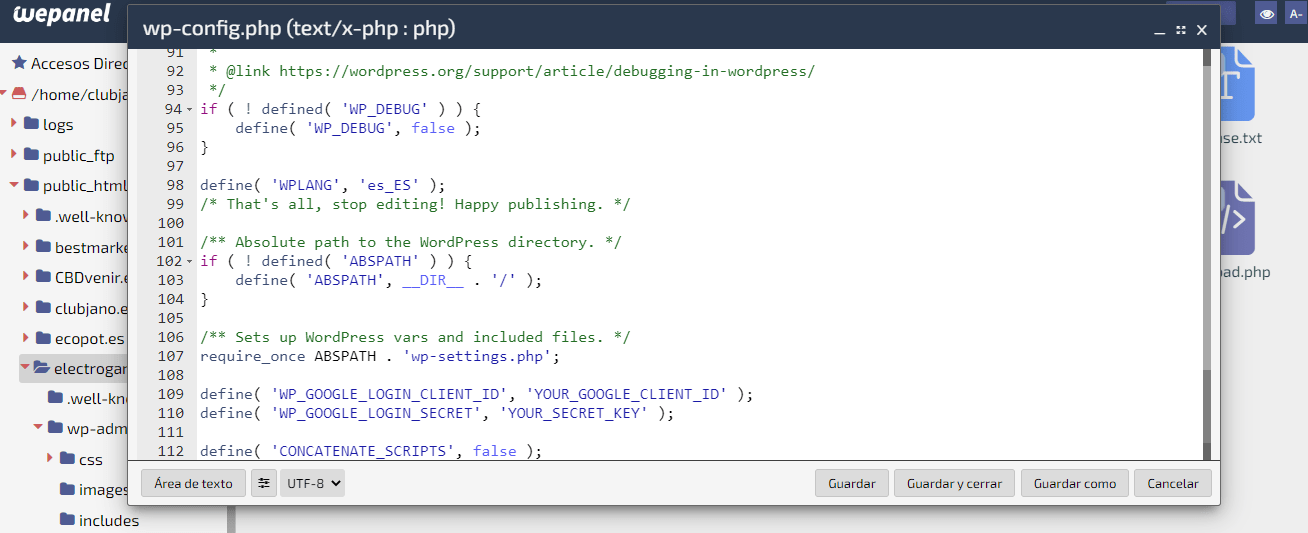
Task: Click the logs folder icon
Action: coord(31,125)
